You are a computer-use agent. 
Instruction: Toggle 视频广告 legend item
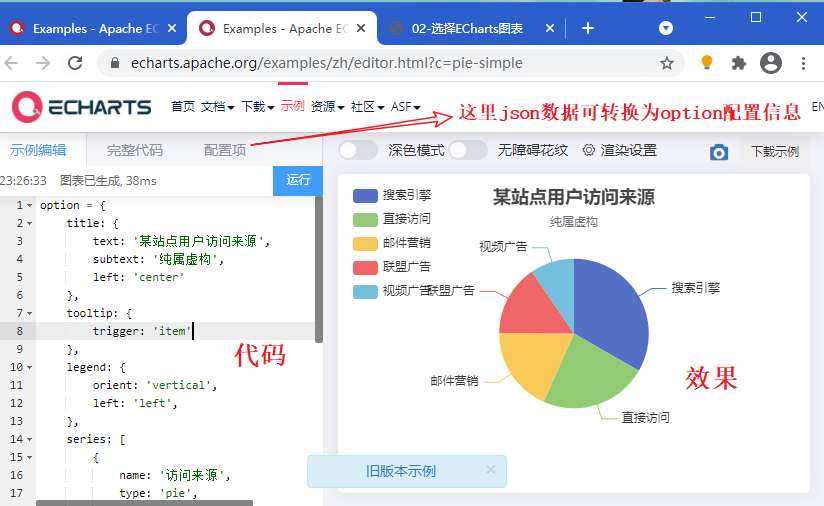(x=392, y=291)
